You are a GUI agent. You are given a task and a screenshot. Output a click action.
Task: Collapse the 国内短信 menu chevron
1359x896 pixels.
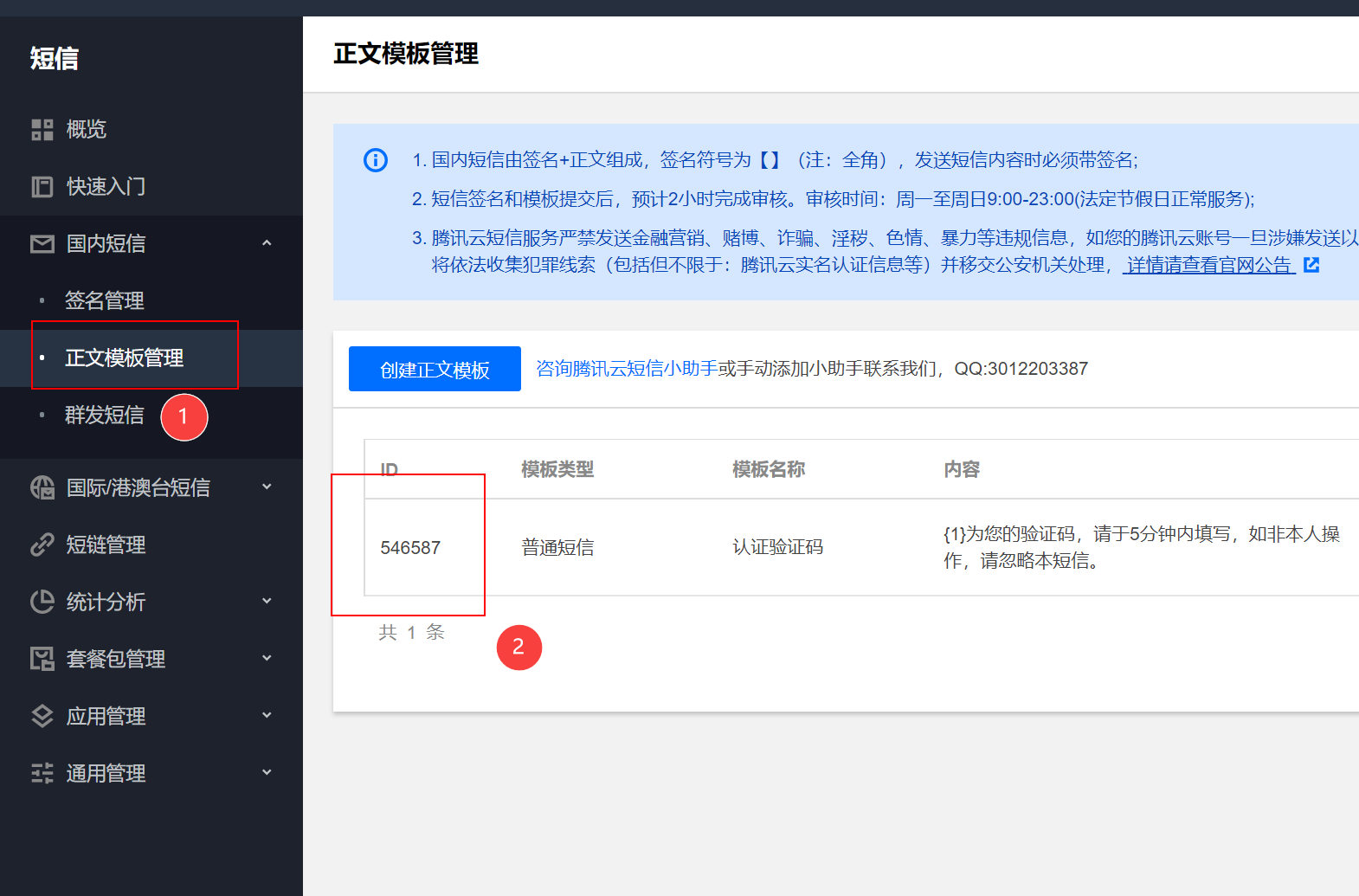tap(267, 243)
